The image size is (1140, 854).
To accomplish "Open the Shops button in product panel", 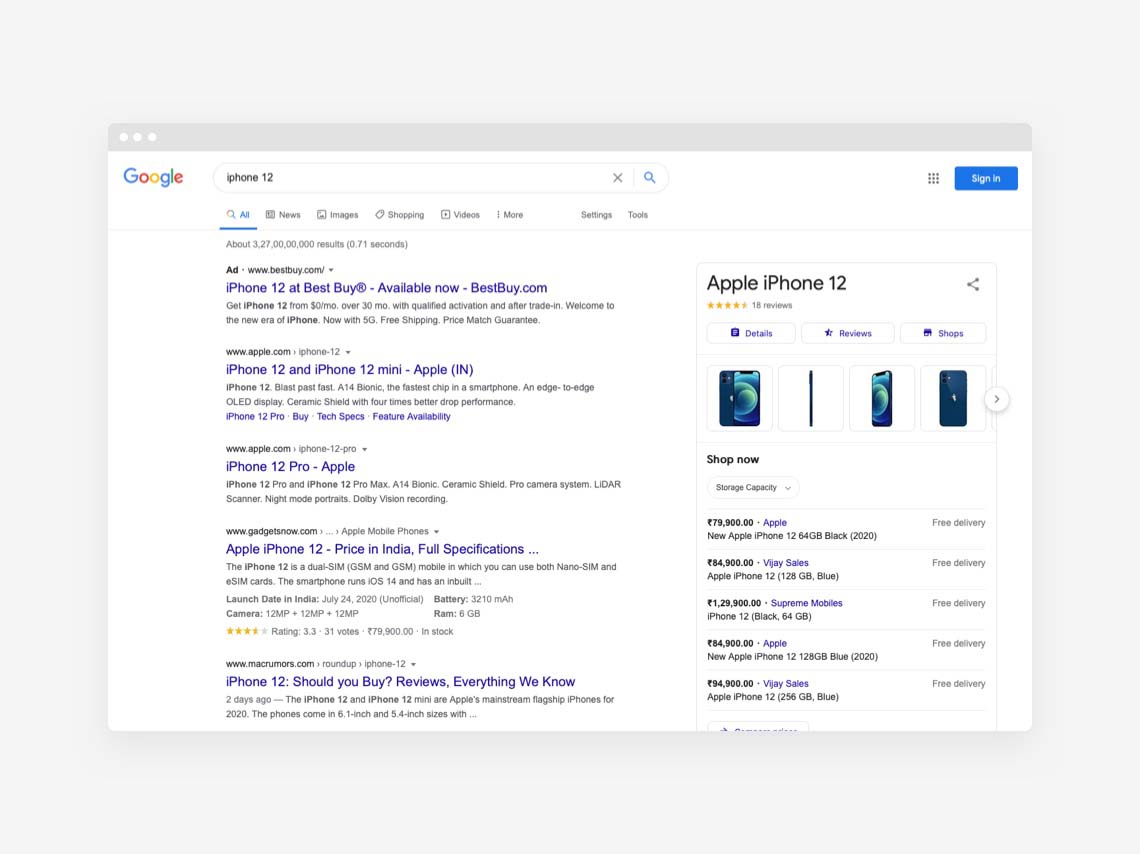I will coord(942,333).
